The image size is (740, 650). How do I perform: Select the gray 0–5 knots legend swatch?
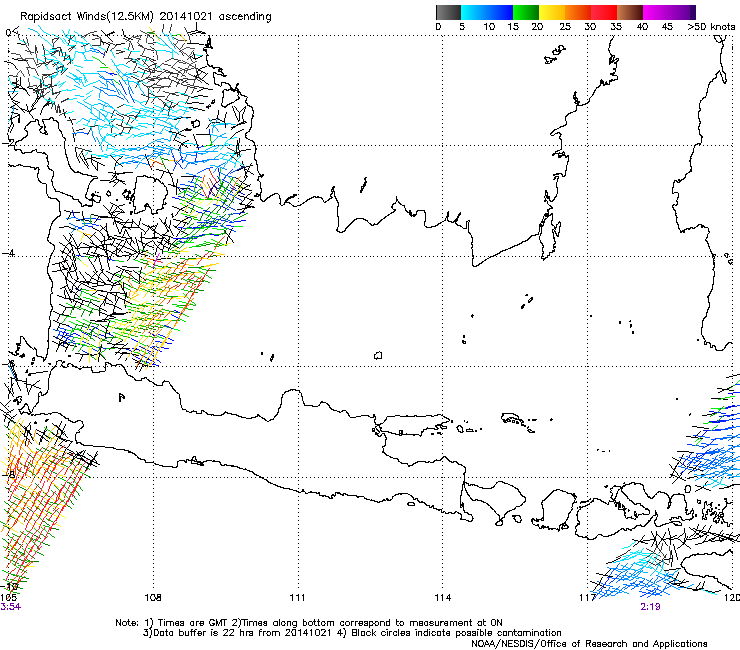pyautogui.click(x=448, y=12)
